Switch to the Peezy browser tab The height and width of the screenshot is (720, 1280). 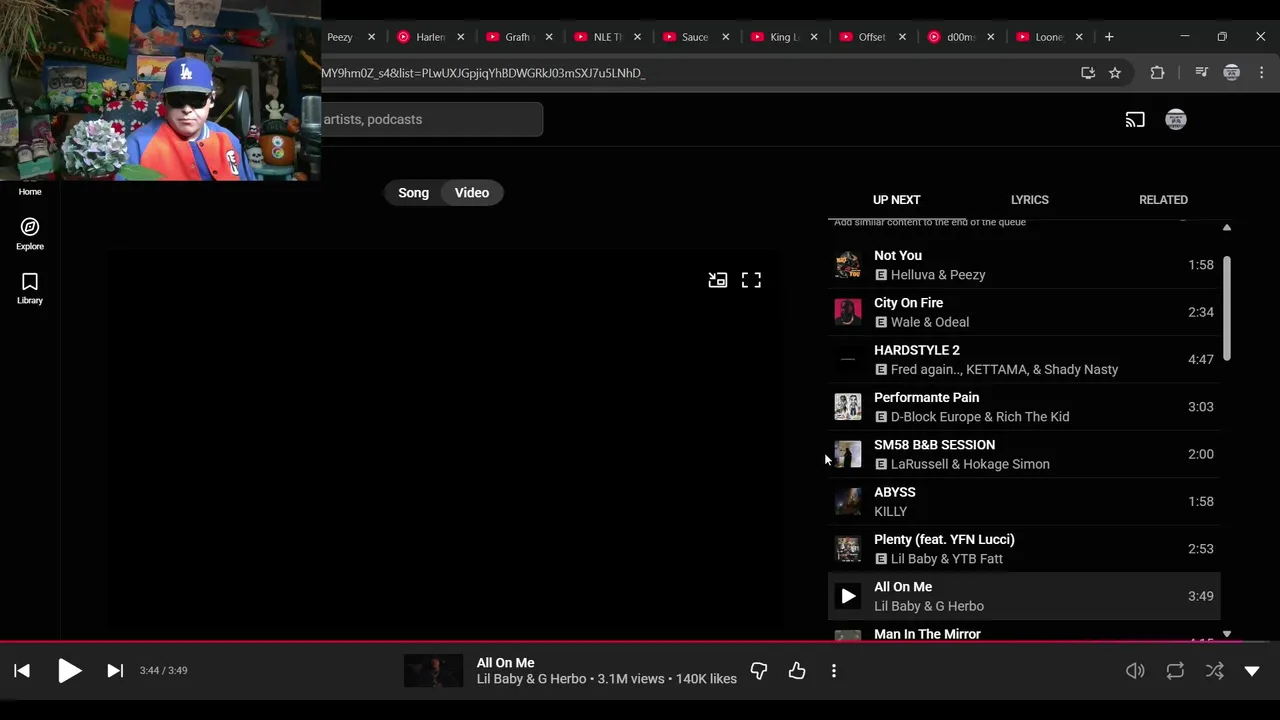[340, 37]
